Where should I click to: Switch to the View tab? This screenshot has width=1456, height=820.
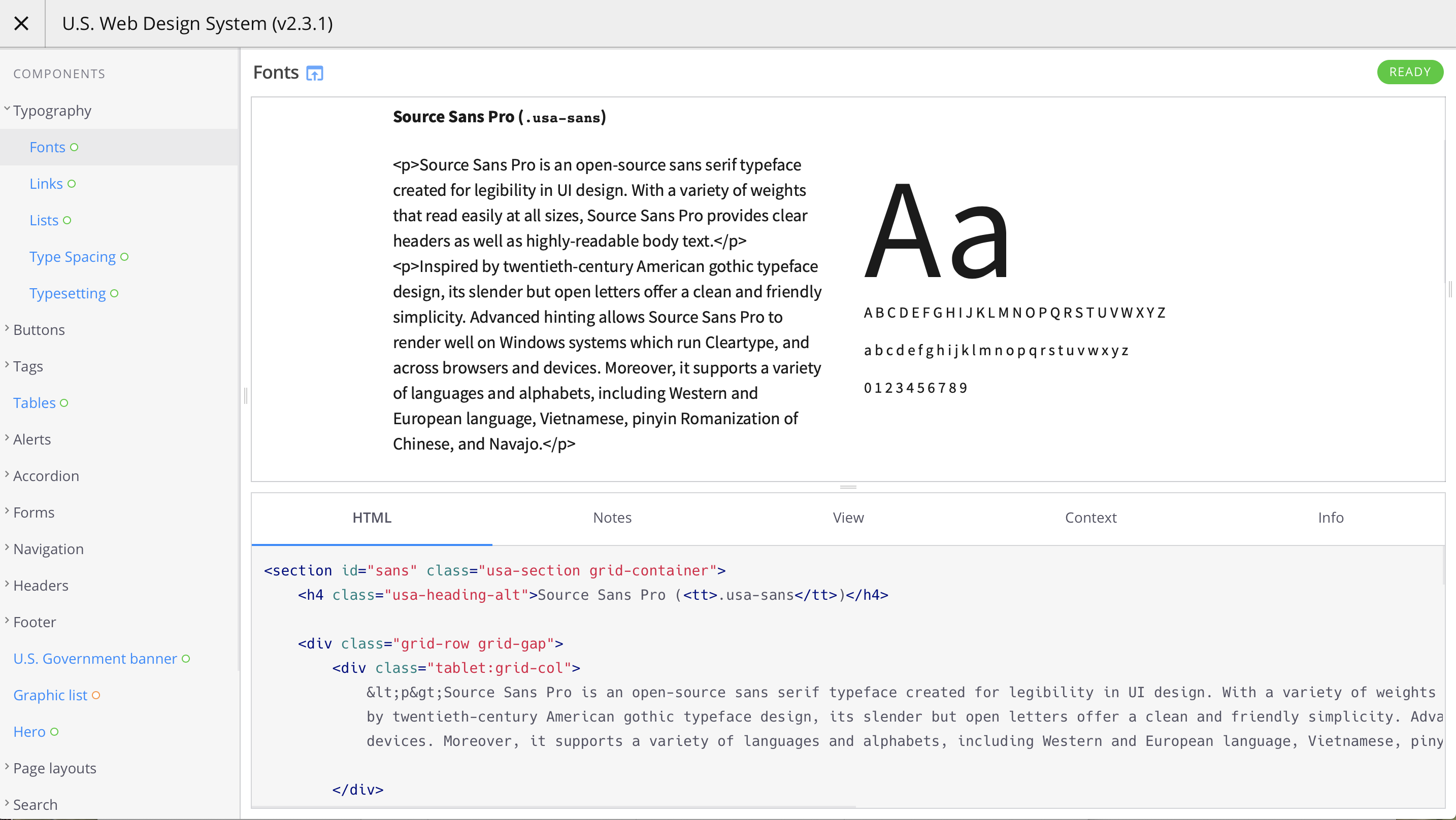tap(848, 518)
